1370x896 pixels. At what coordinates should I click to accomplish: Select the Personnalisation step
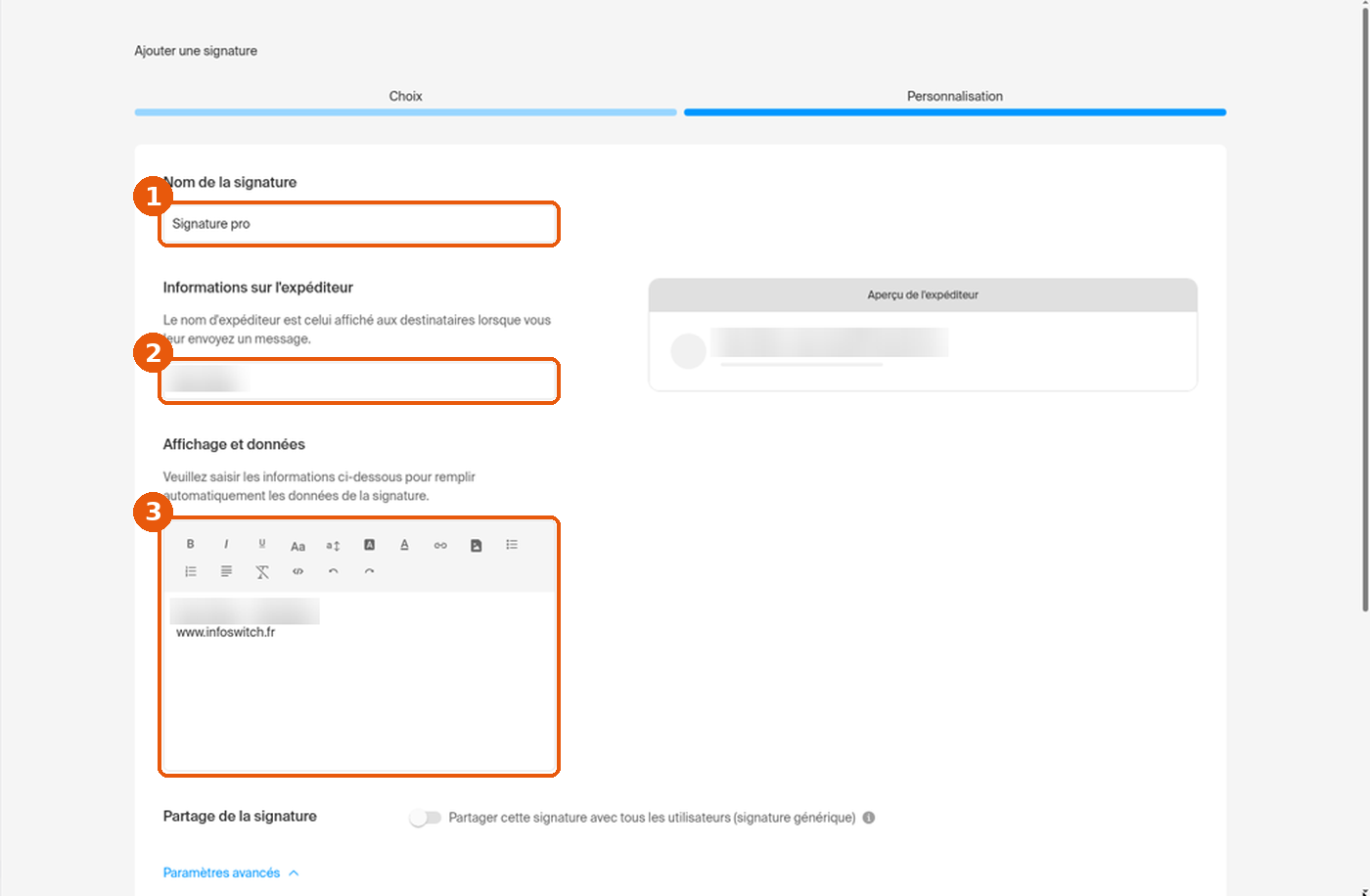coord(955,101)
